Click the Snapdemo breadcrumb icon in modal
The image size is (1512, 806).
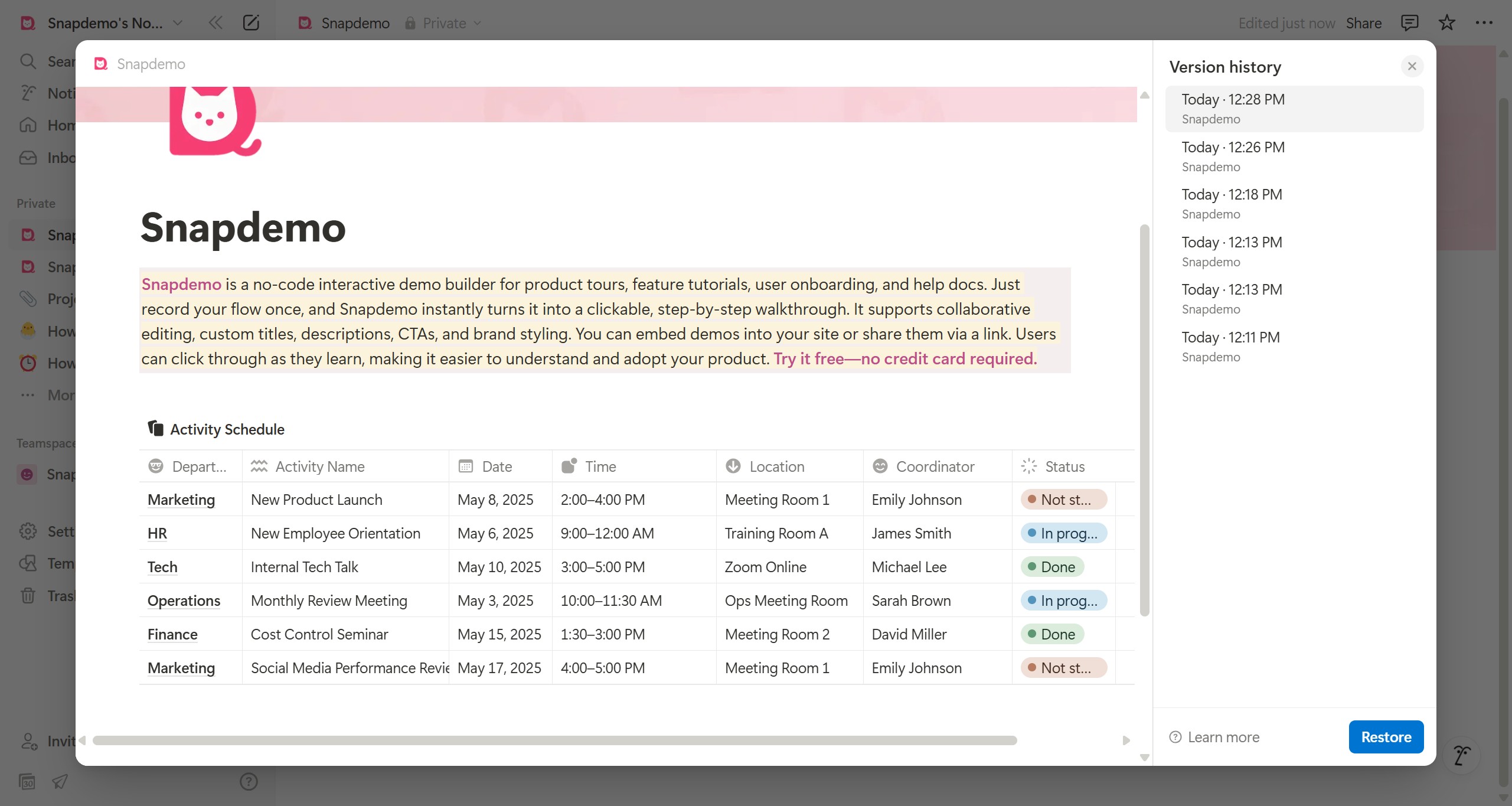coord(101,64)
